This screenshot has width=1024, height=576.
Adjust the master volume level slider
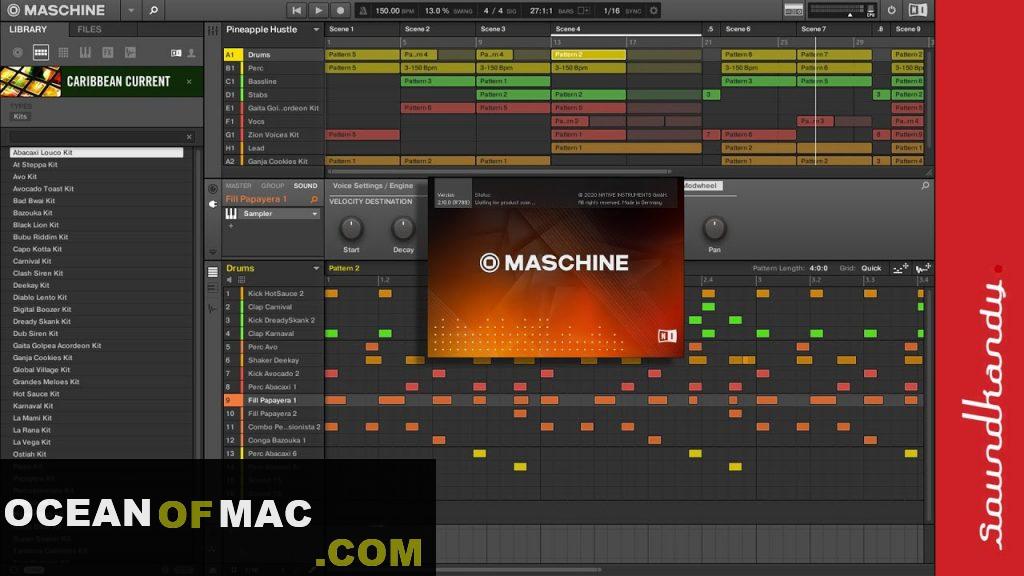click(850, 14)
